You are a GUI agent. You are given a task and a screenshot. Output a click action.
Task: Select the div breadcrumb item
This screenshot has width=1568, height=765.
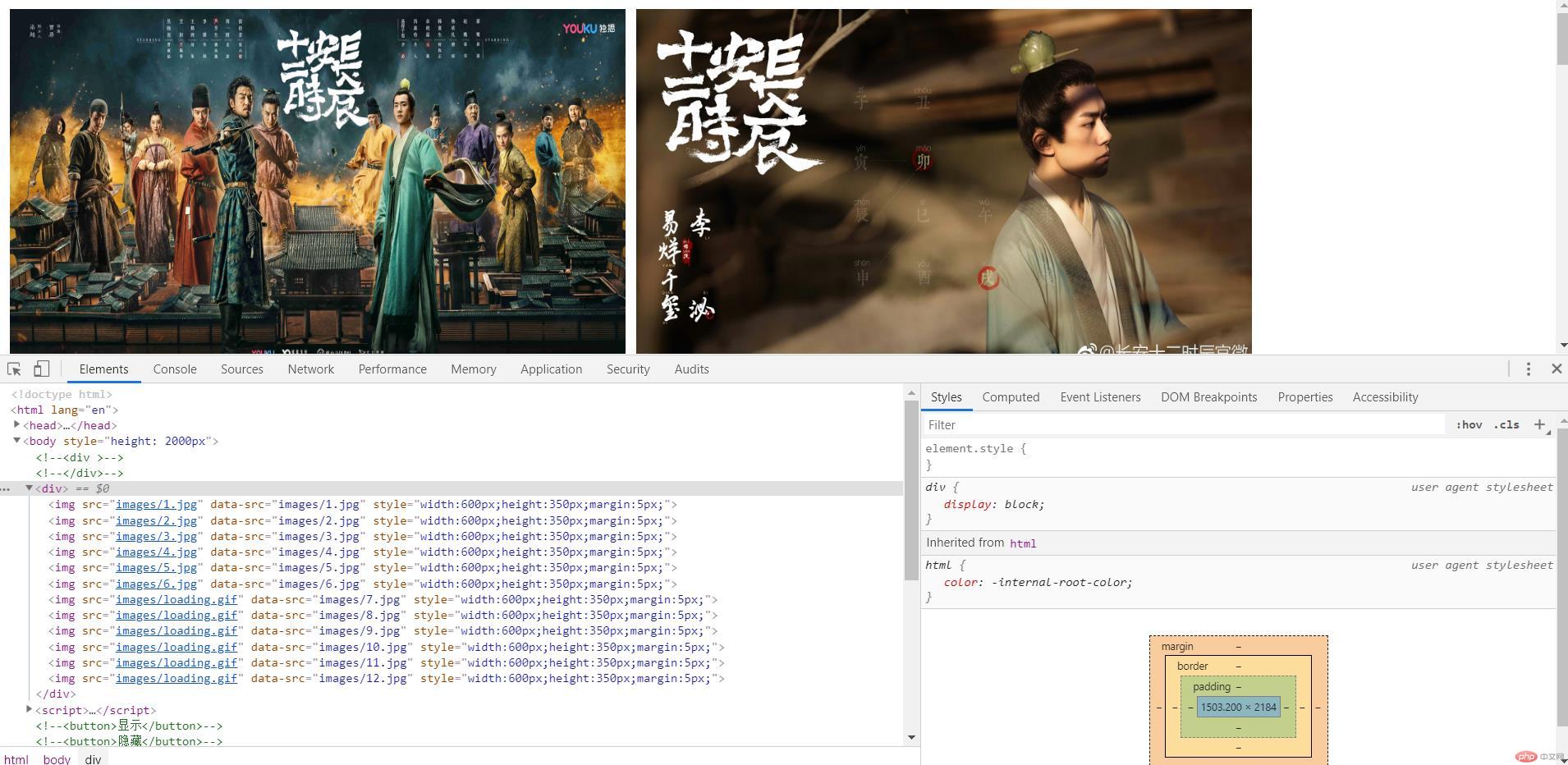click(x=93, y=759)
